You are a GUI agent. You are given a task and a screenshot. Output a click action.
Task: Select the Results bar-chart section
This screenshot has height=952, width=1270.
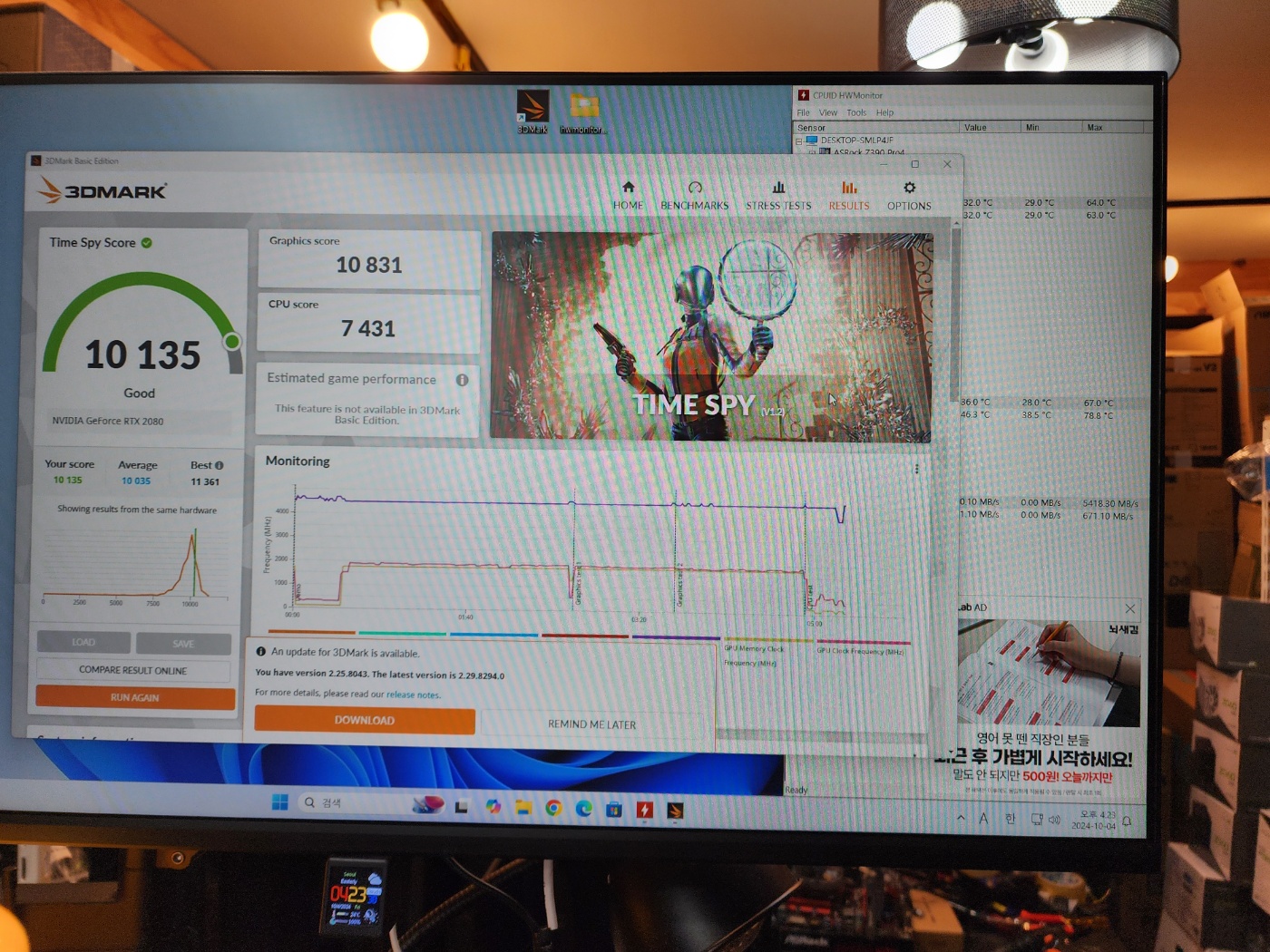pyautogui.click(x=849, y=195)
